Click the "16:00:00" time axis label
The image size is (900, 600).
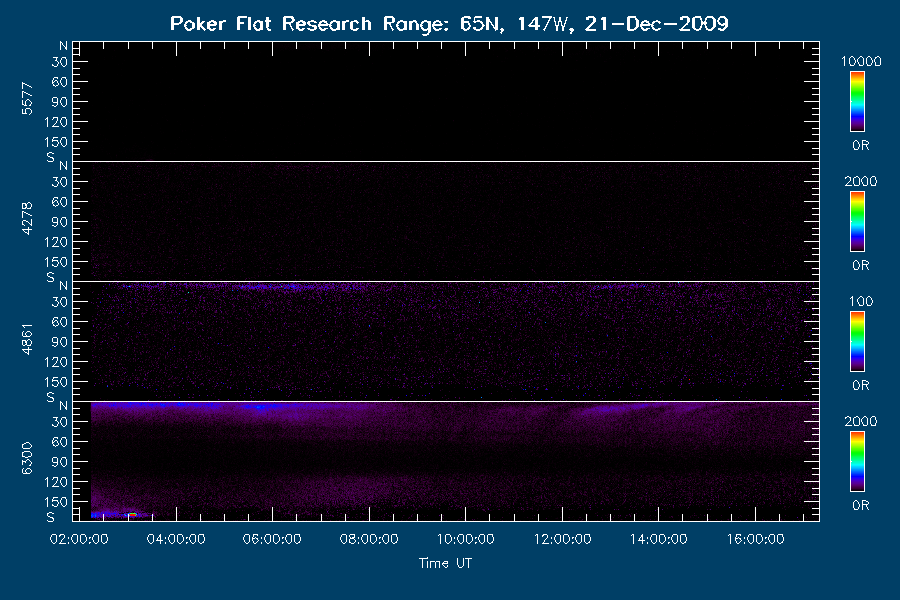[x=755, y=539]
